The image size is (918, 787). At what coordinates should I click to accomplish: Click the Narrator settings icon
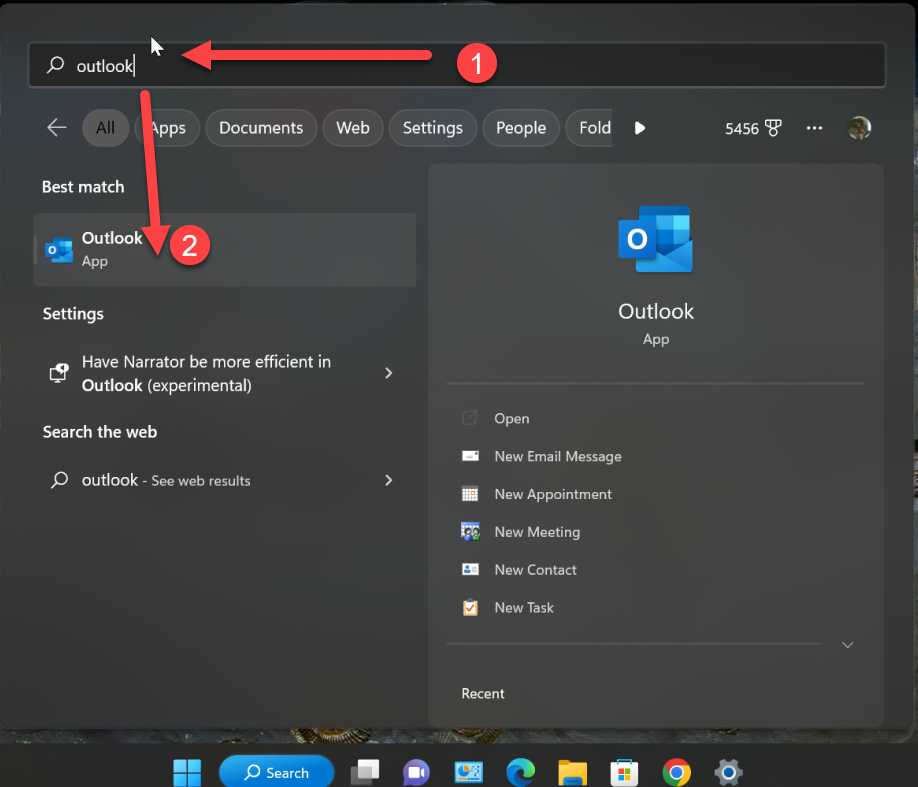point(59,373)
